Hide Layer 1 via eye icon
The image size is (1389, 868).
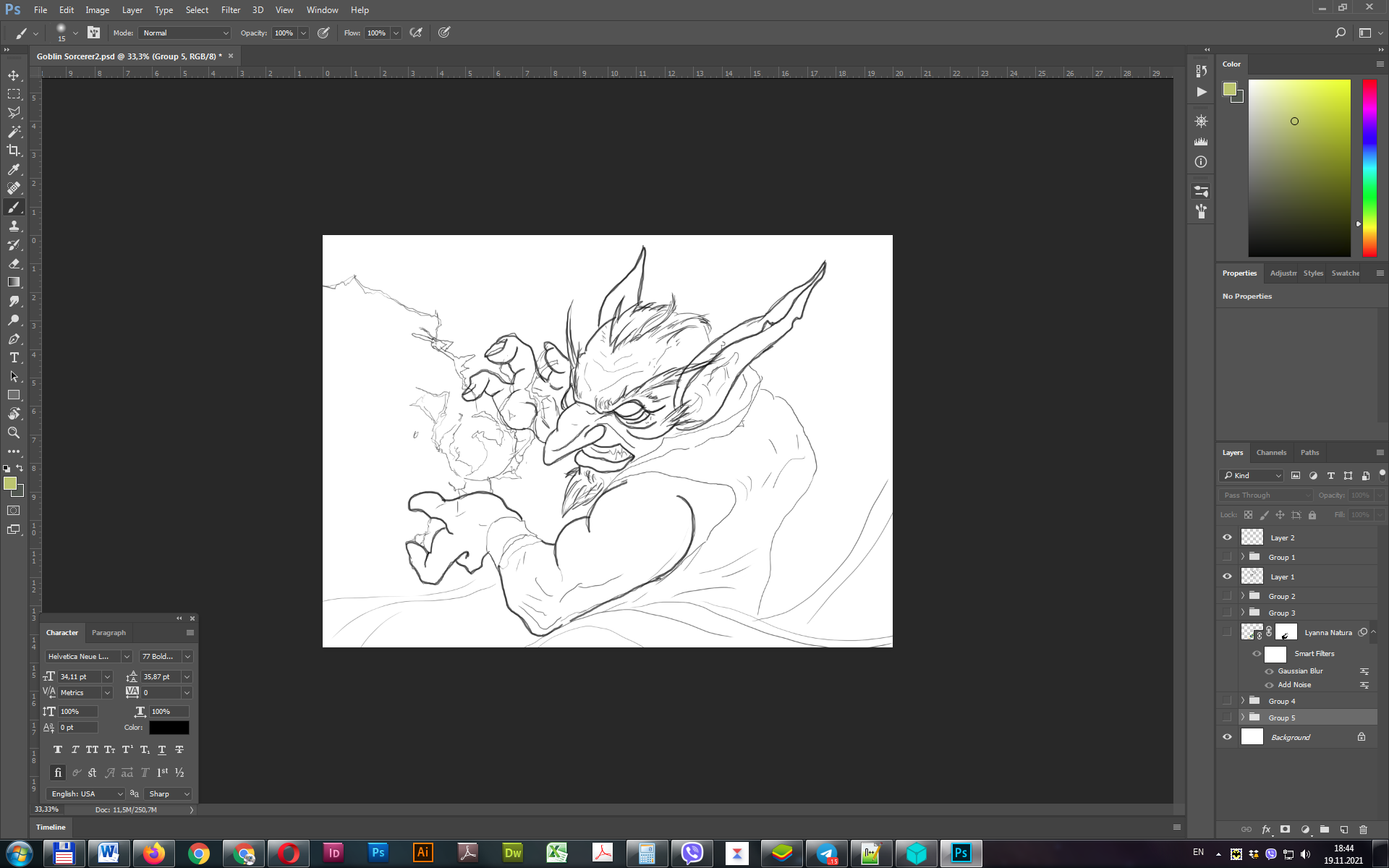(1227, 576)
